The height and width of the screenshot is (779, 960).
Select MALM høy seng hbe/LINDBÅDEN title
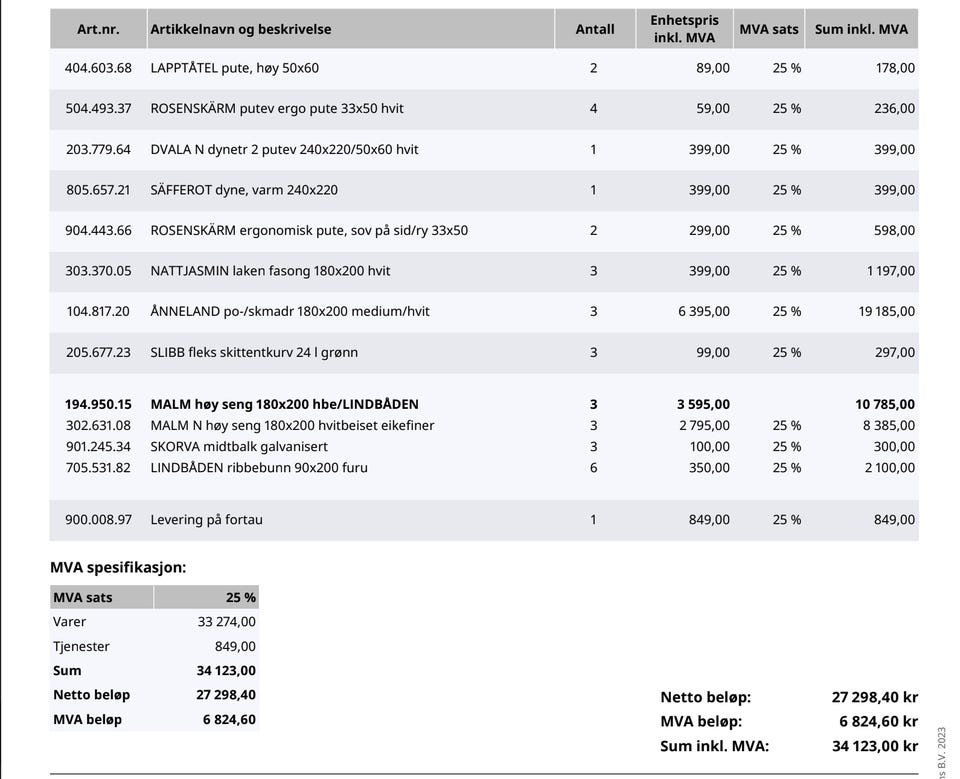tap(285, 404)
